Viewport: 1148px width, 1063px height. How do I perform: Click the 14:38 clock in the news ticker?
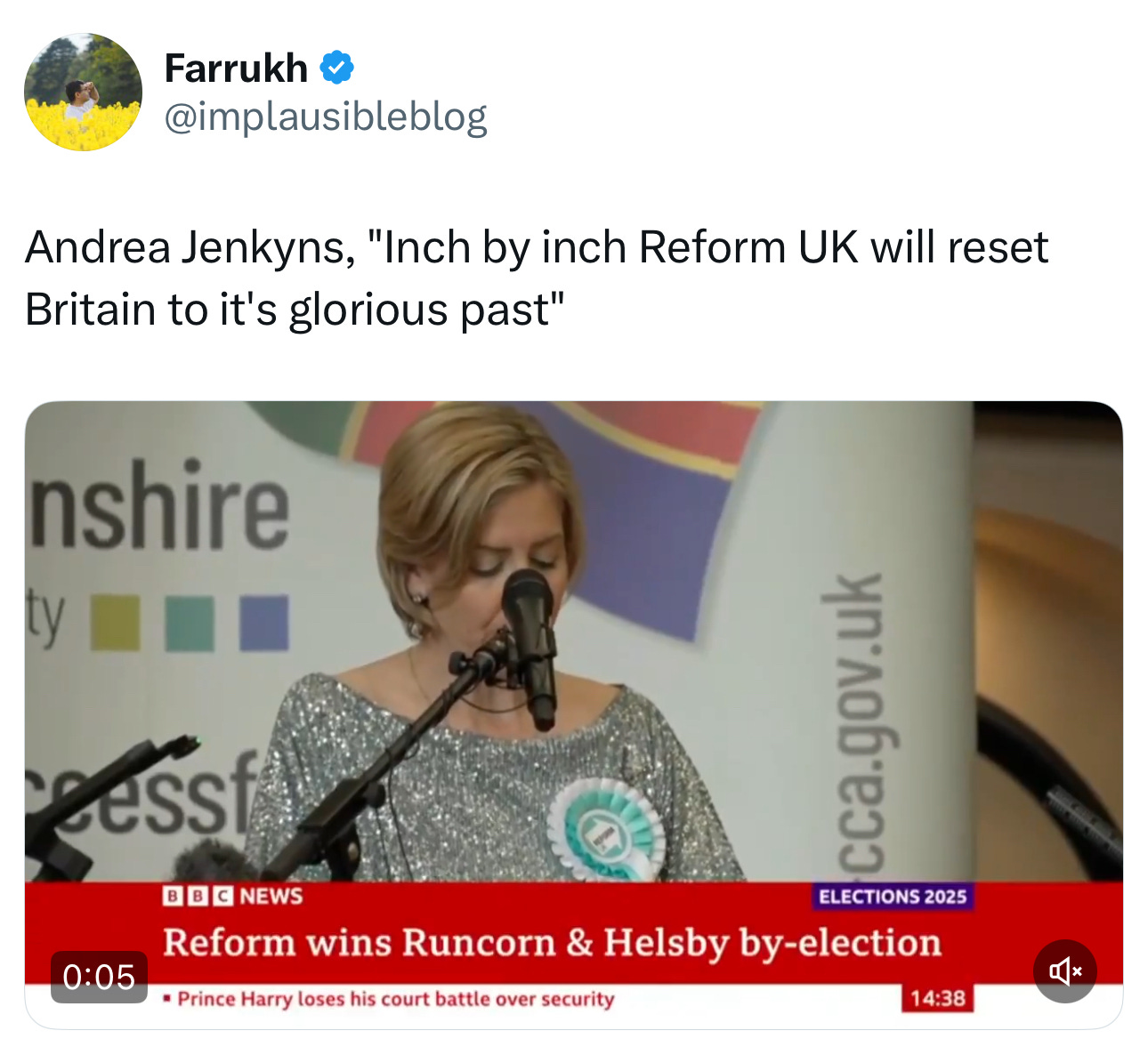pyautogui.click(x=938, y=998)
